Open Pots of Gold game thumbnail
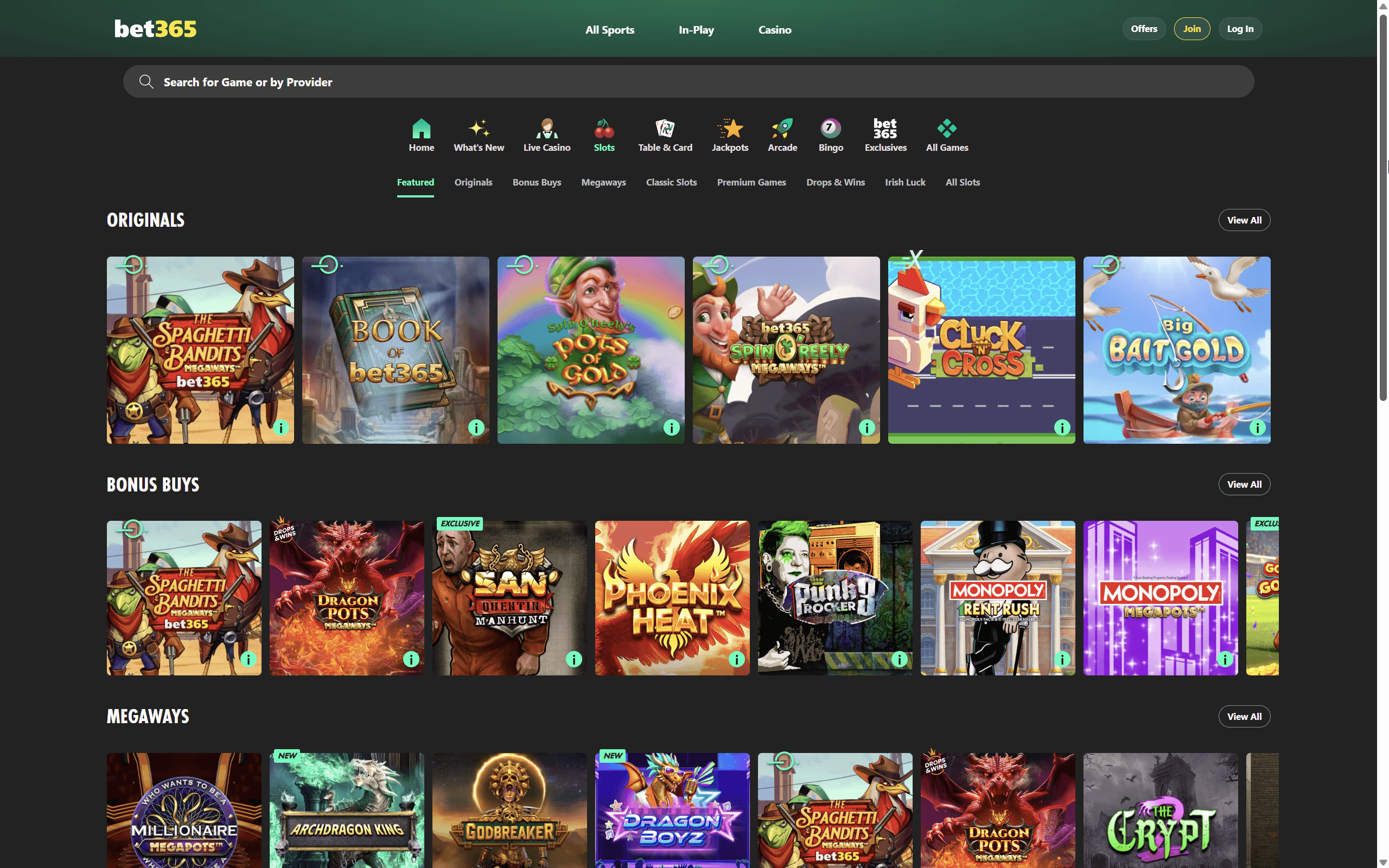The width and height of the screenshot is (1389, 868). coord(591,350)
